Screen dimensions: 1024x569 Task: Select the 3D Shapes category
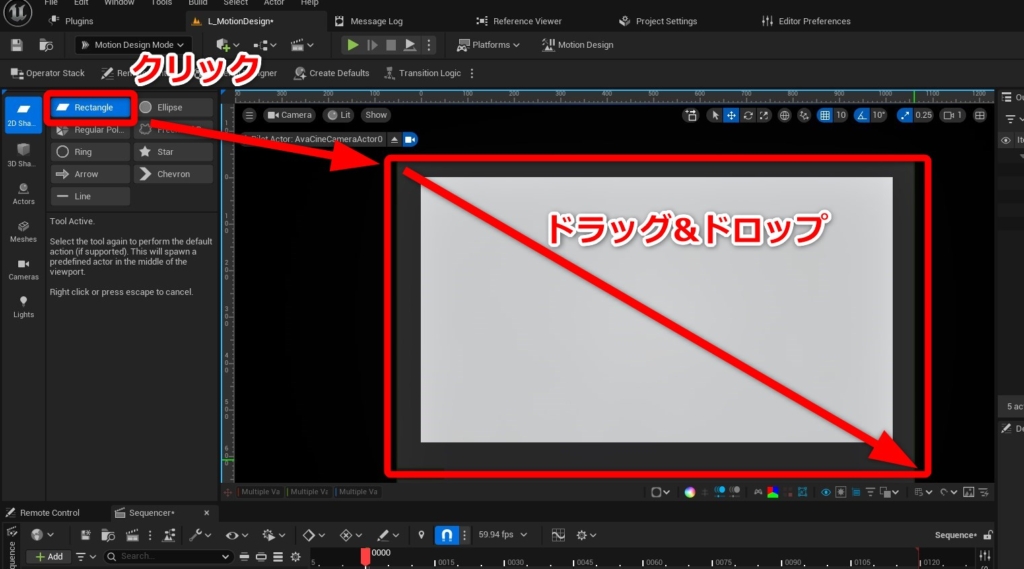pyautogui.click(x=23, y=155)
